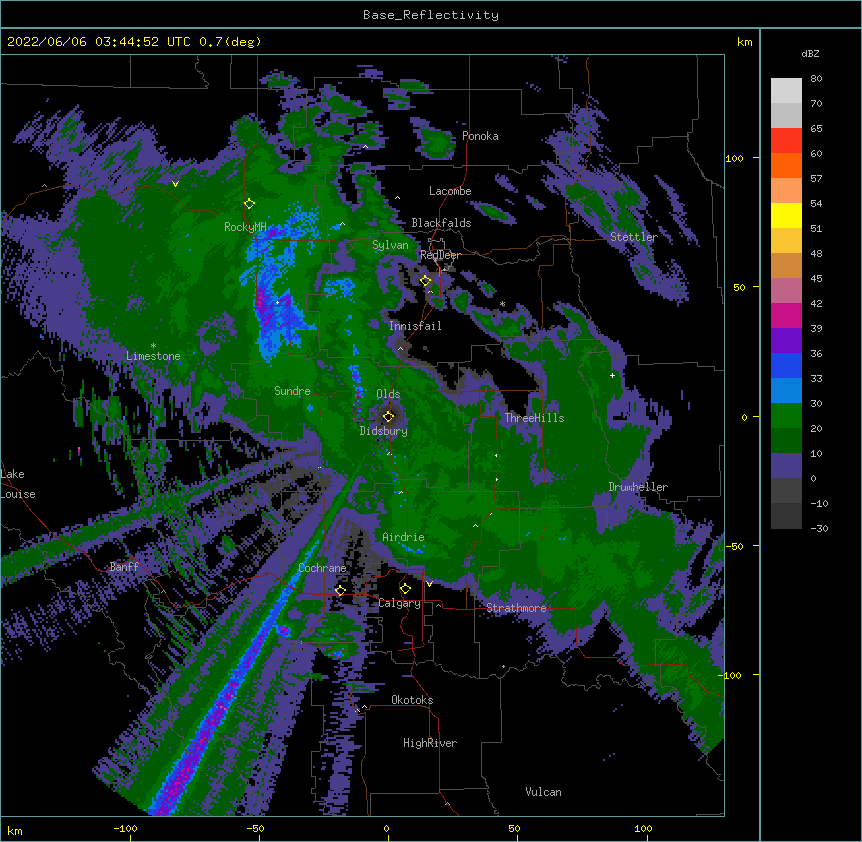
Task: Select the RockyMH label
Action: [245, 227]
